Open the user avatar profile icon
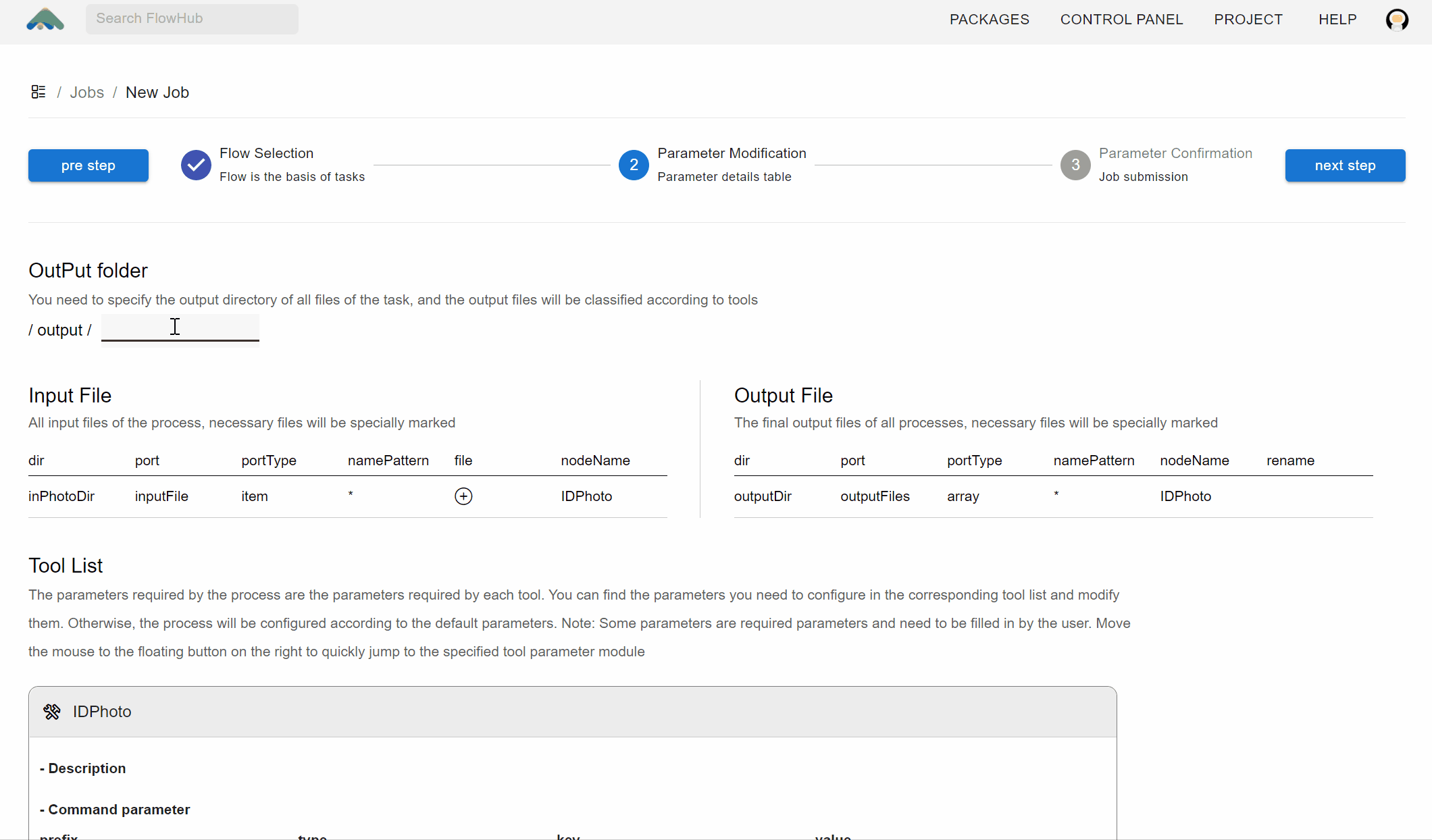 click(1397, 20)
